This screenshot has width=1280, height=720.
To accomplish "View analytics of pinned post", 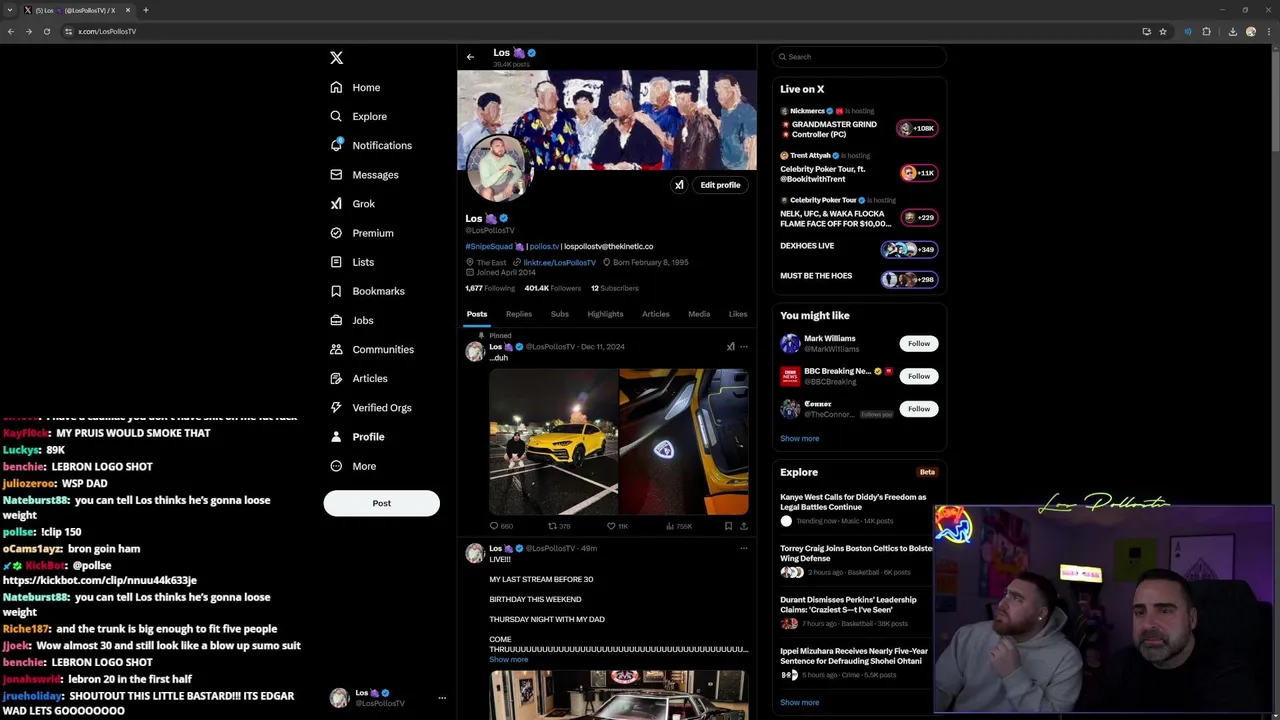I will (x=679, y=526).
